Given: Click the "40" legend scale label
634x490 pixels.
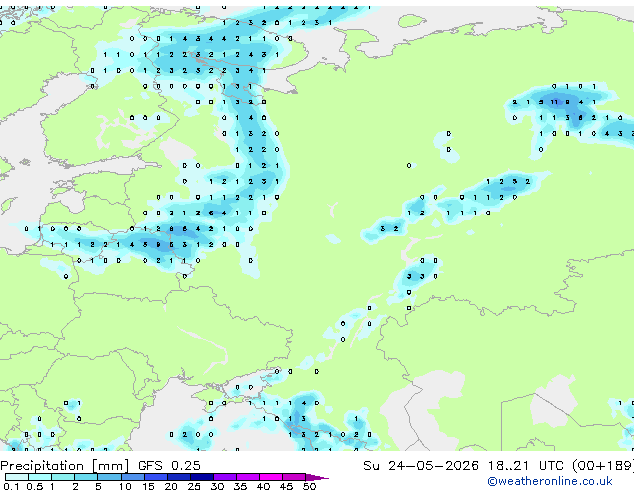Looking at the screenshot, I should click(x=263, y=486).
